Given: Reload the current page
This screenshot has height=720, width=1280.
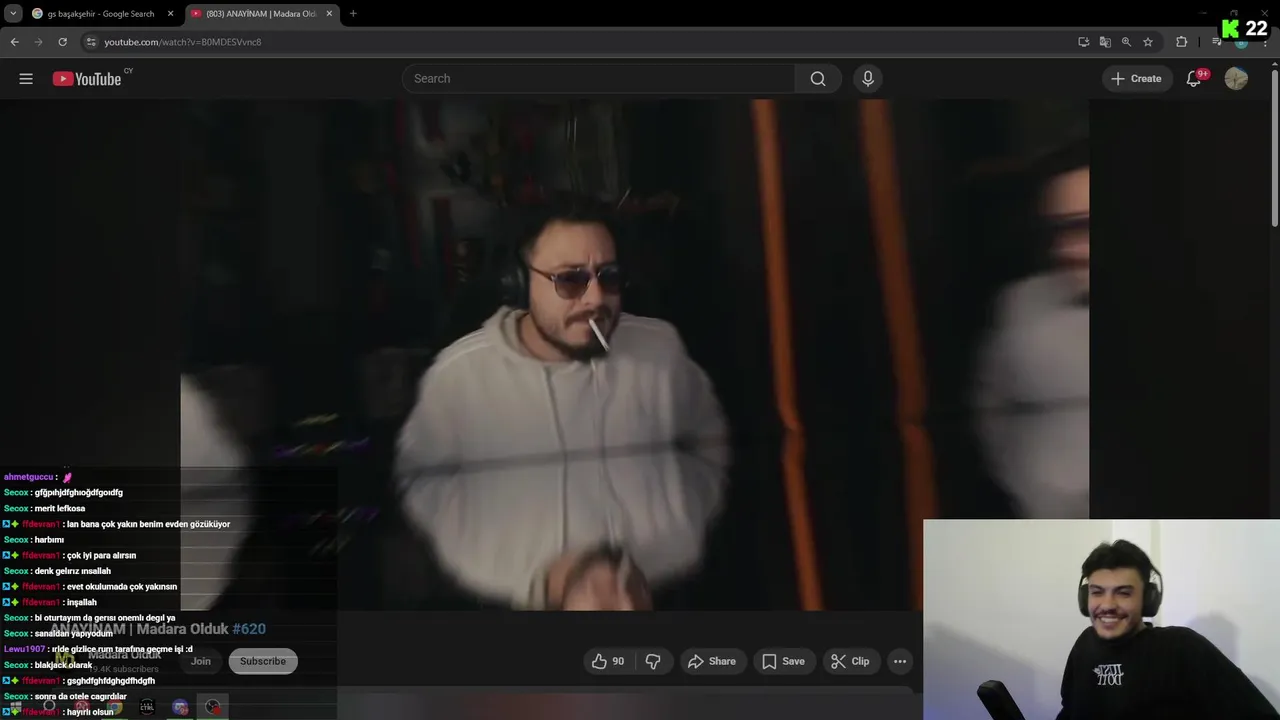Looking at the screenshot, I should click(x=62, y=42).
